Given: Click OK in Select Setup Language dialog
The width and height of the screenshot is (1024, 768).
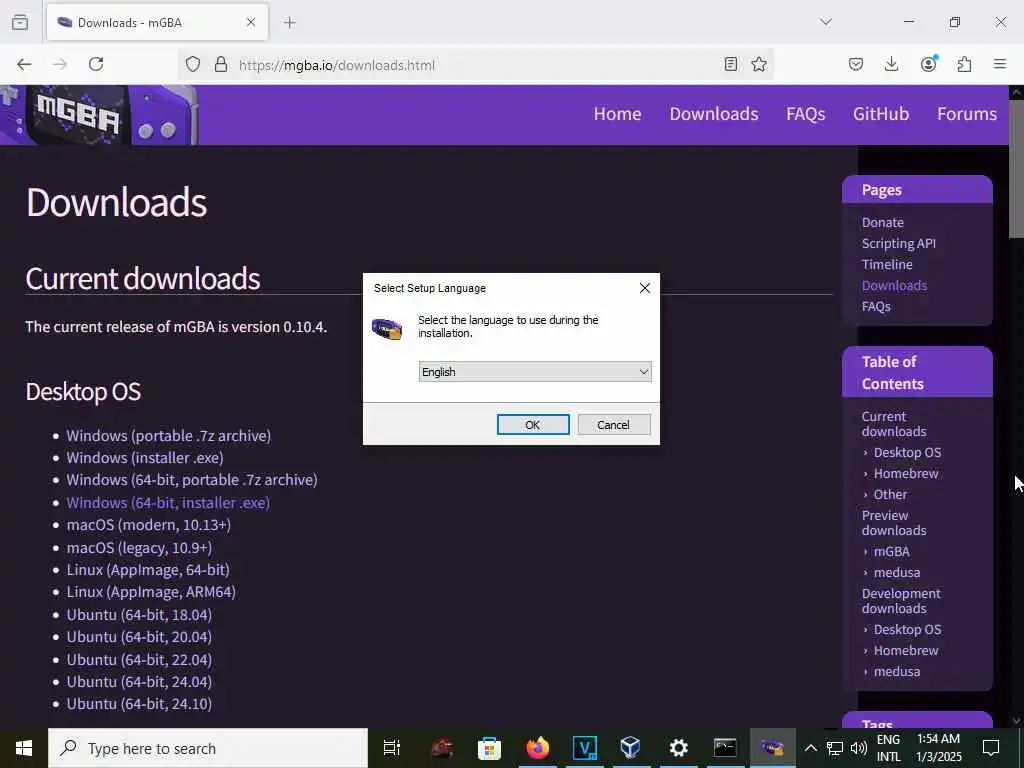Looking at the screenshot, I should [533, 424].
